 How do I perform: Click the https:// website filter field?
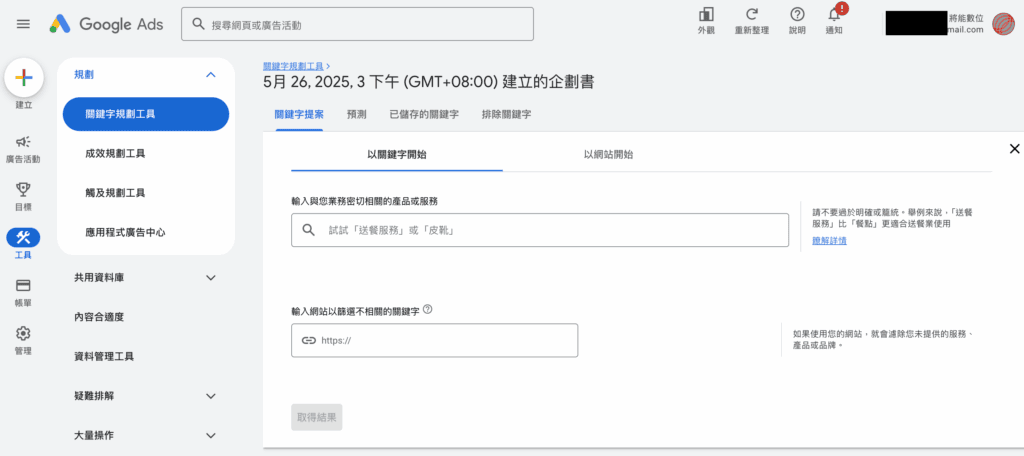click(x=434, y=340)
